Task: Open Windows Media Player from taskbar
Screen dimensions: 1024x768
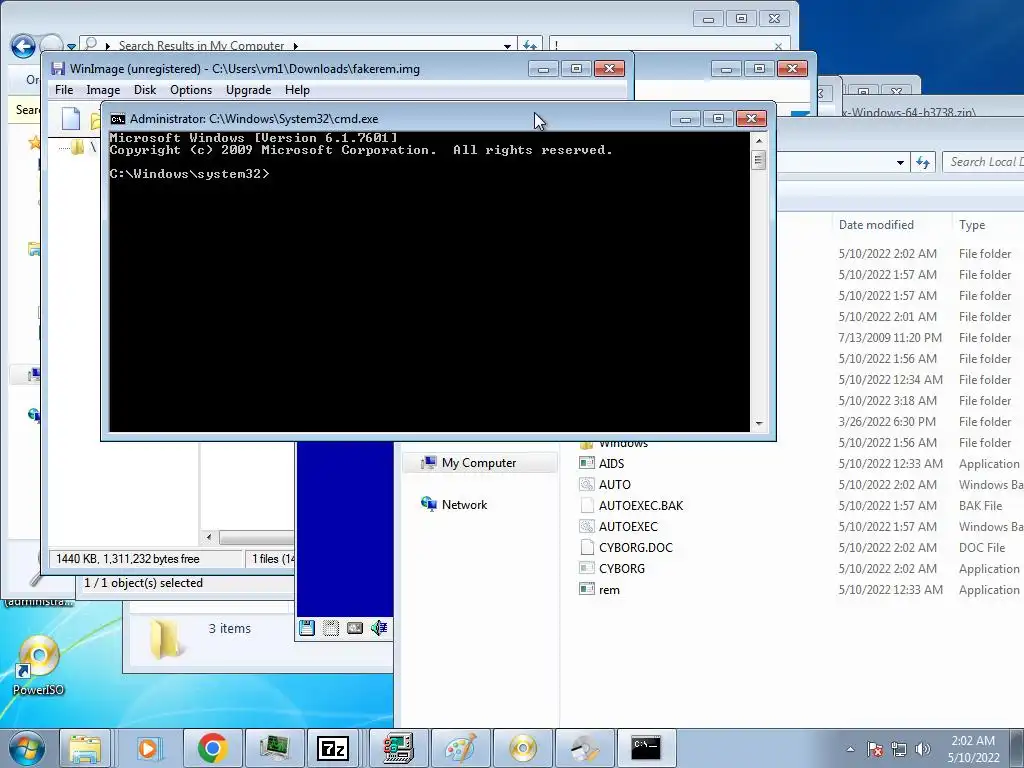Action: point(150,748)
